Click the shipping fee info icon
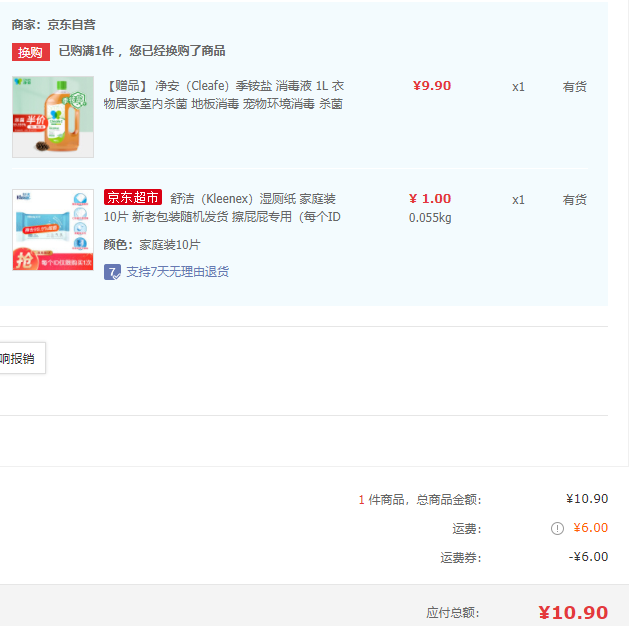 557,528
